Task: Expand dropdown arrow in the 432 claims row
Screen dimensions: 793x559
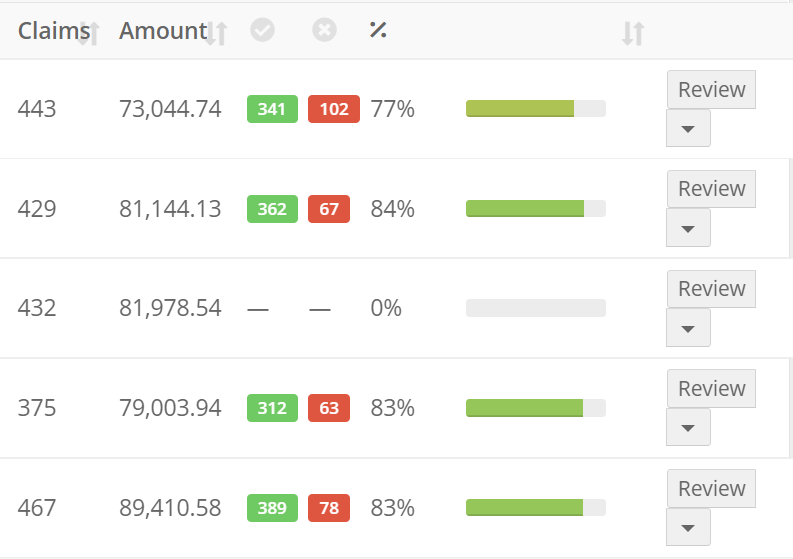Action: point(688,328)
